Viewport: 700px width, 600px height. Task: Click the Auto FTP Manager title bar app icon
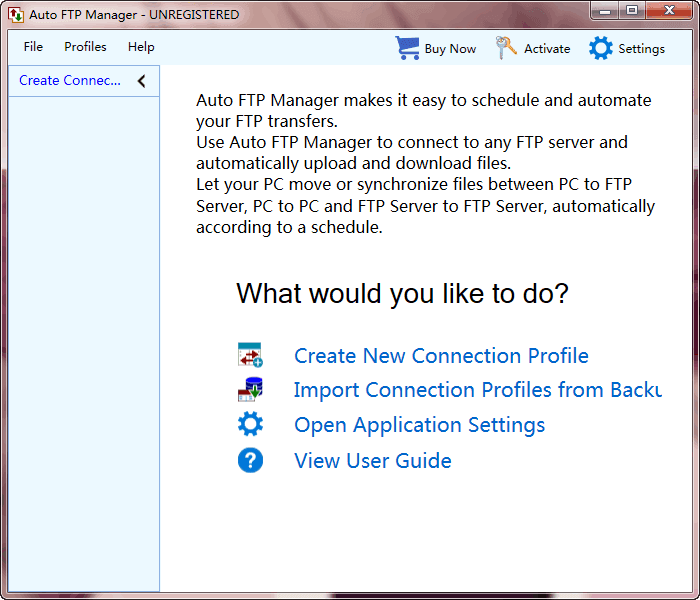pos(16,15)
